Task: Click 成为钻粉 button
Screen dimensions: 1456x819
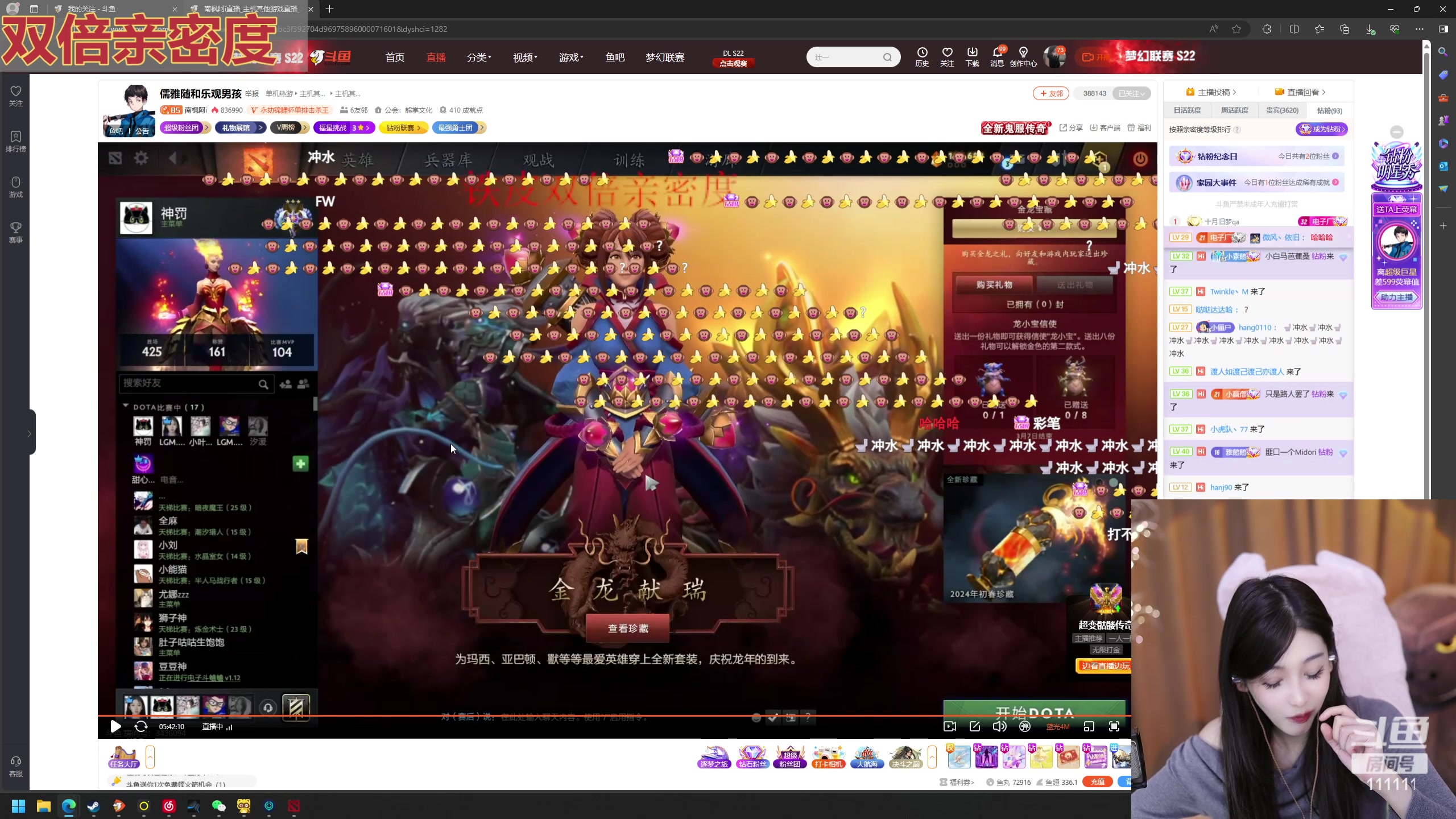Action: [1322, 129]
